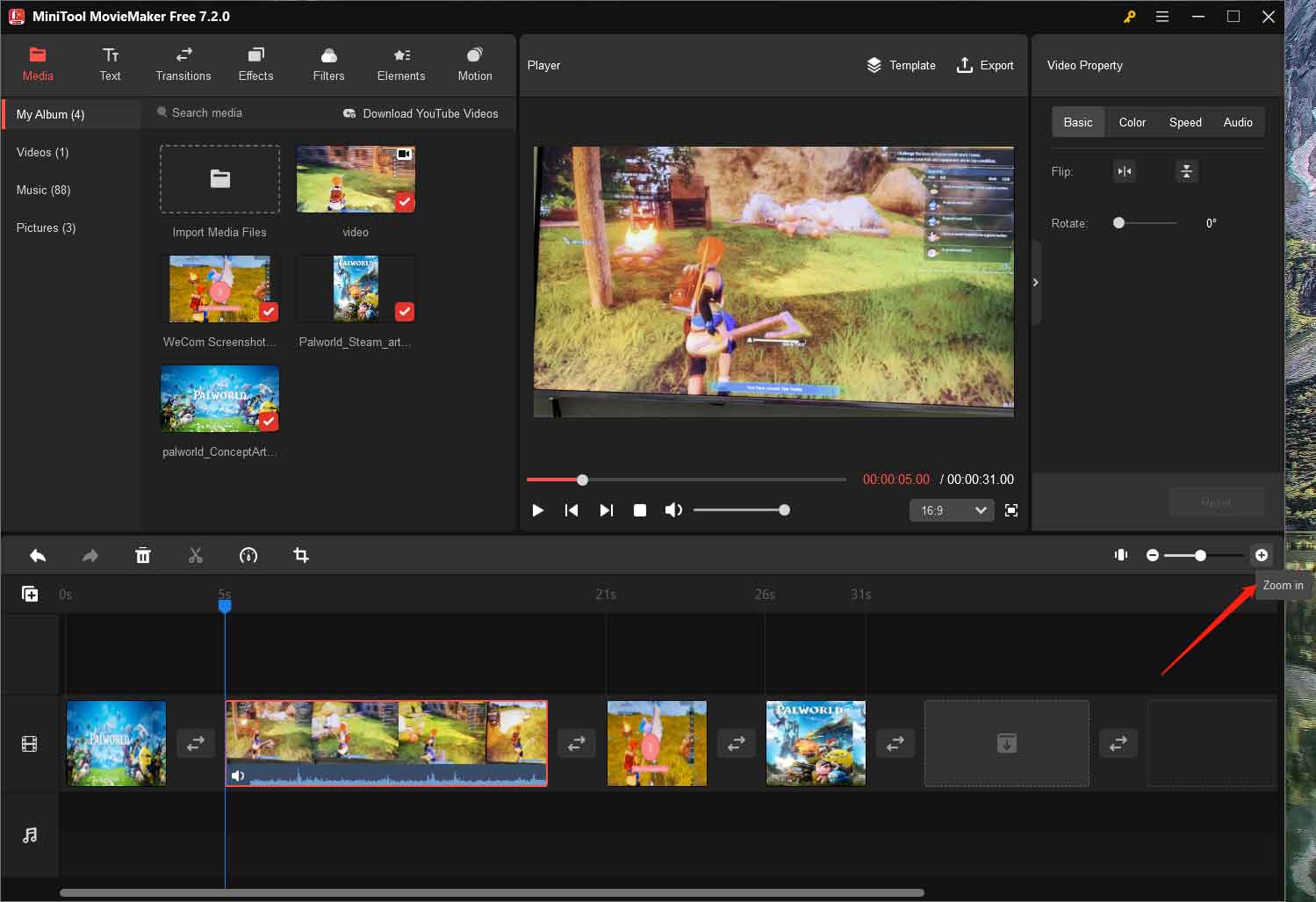Screen dimensions: 1316x902
Task: Select WeCom screenshot clip on timeline
Action: point(657,743)
